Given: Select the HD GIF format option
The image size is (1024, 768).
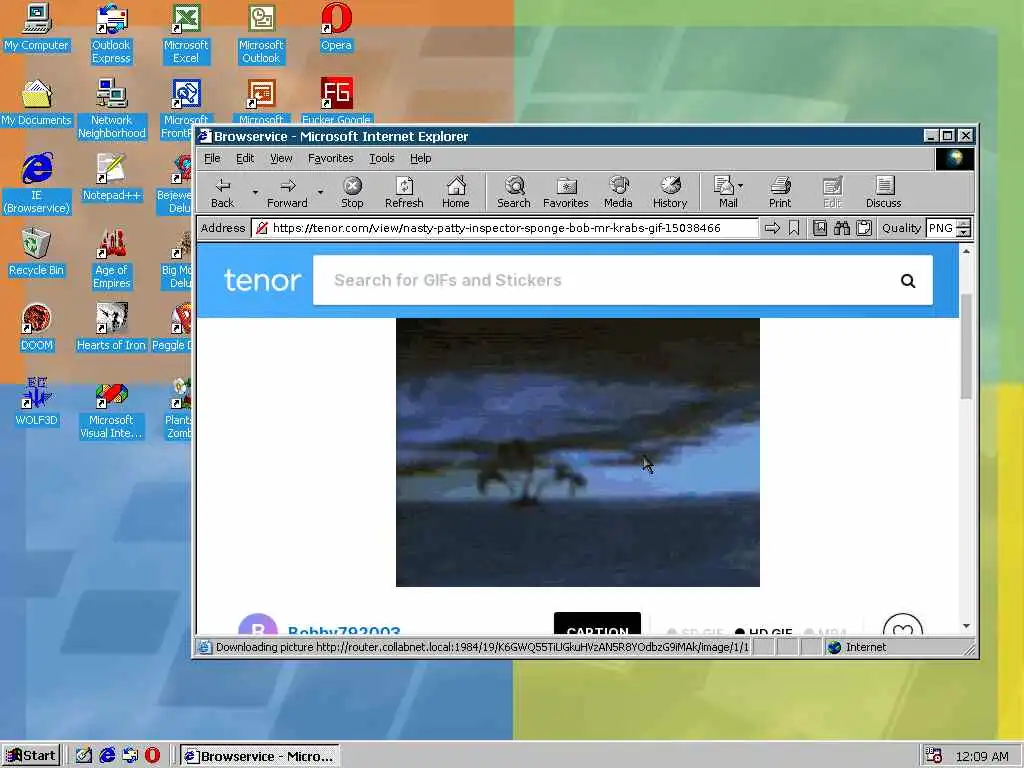Looking at the screenshot, I should pyautogui.click(x=763, y=632).
